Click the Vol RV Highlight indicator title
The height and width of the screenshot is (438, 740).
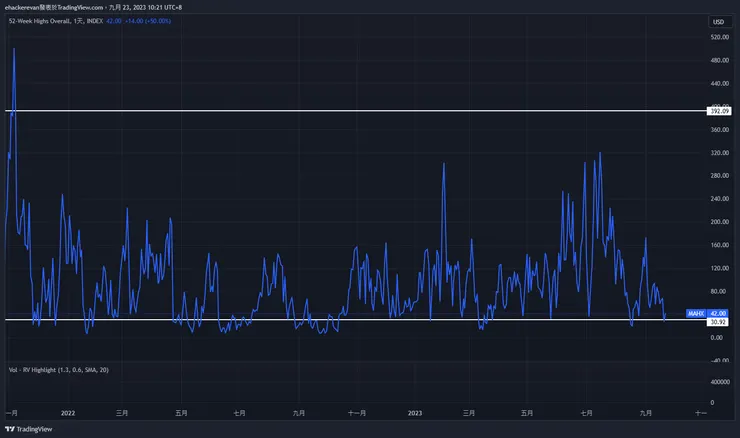coord(59,370)
